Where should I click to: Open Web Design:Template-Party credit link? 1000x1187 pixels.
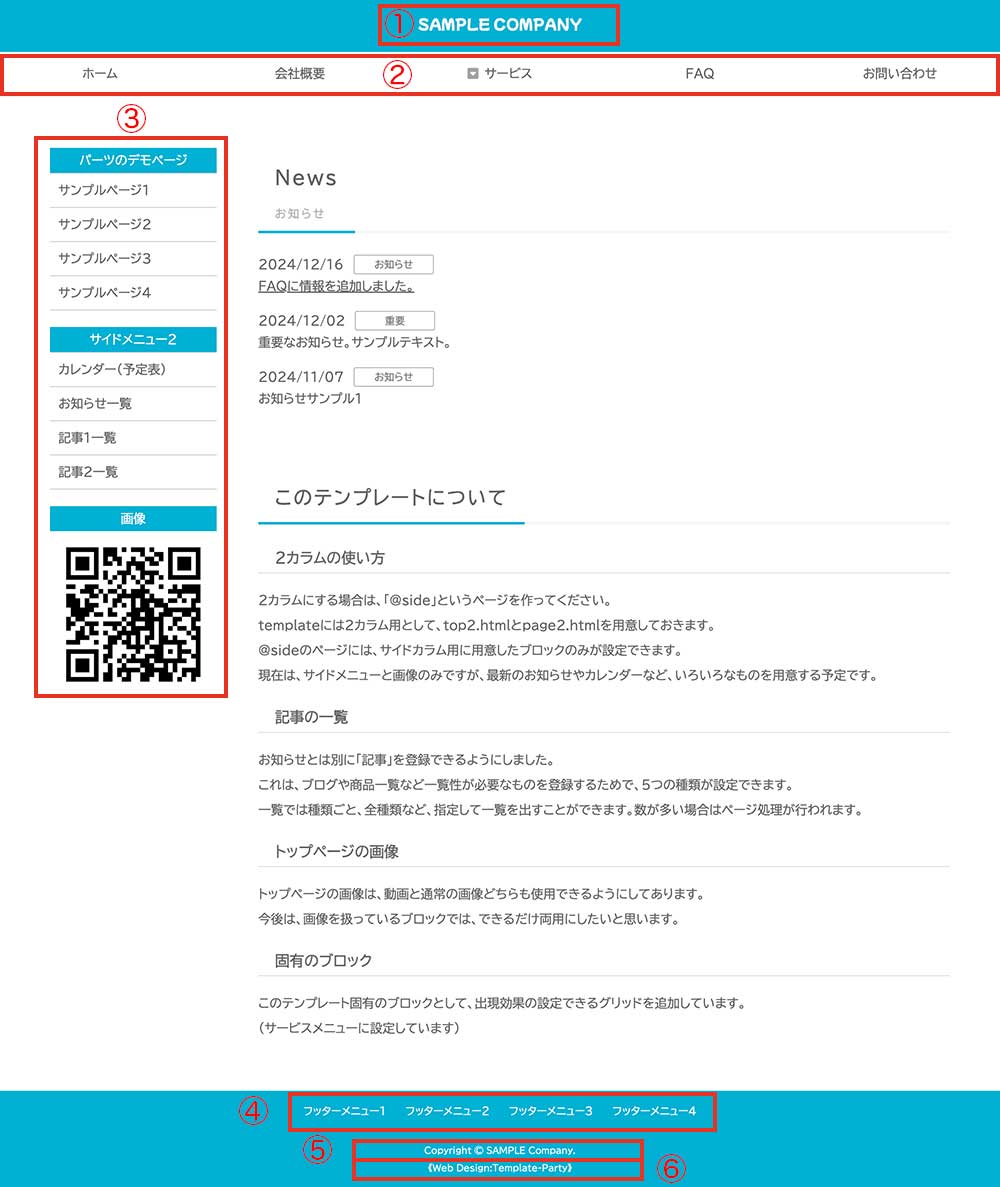[500, 1168]
